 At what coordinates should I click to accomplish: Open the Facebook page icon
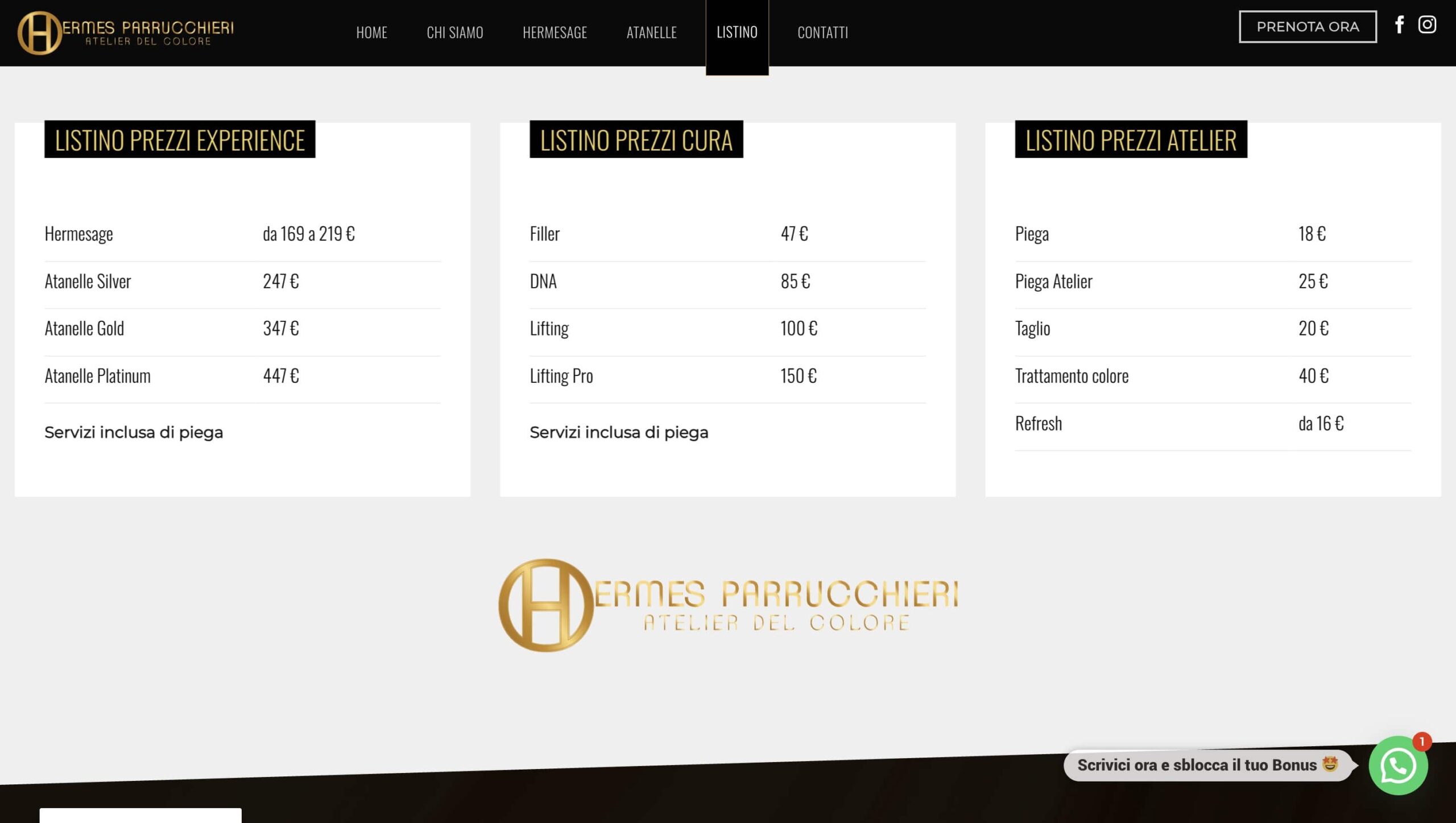click(x=1399, y=25)
